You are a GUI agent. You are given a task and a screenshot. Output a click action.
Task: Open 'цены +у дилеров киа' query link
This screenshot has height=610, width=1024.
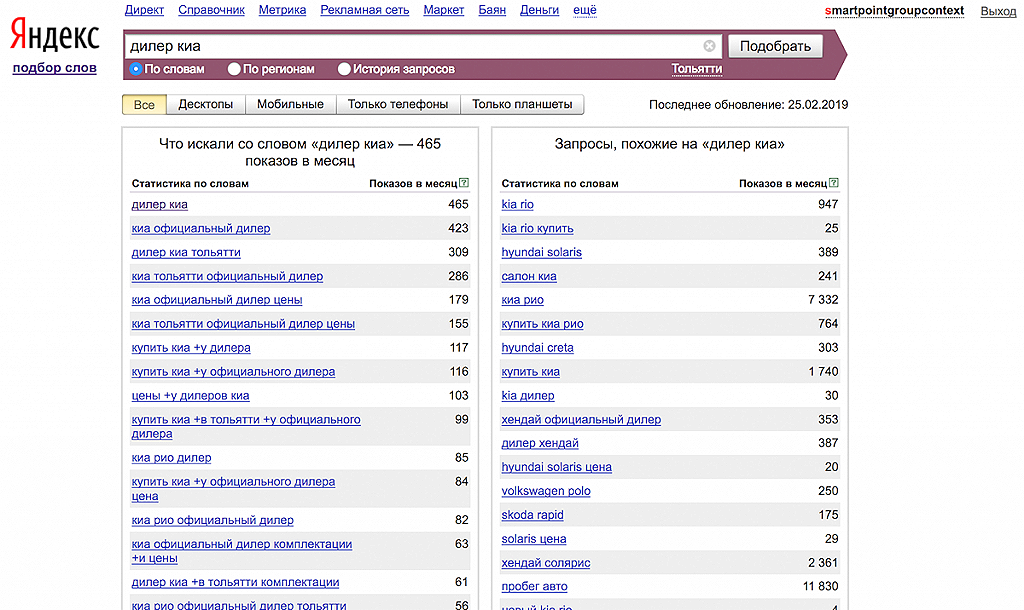click(190, 396)
